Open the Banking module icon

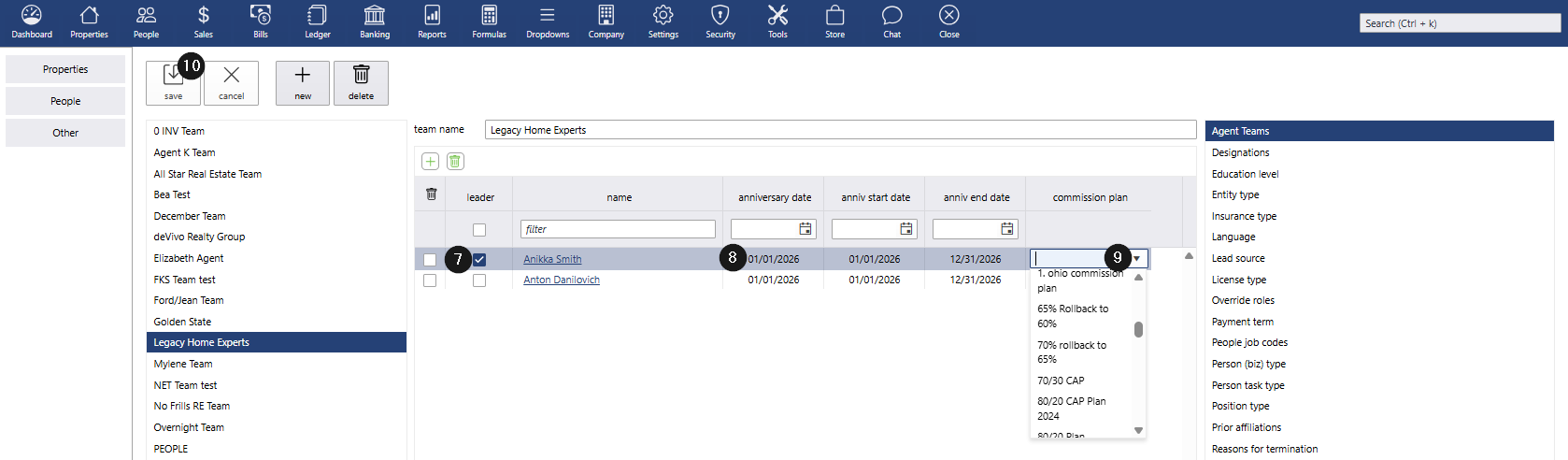click(375, 22)
